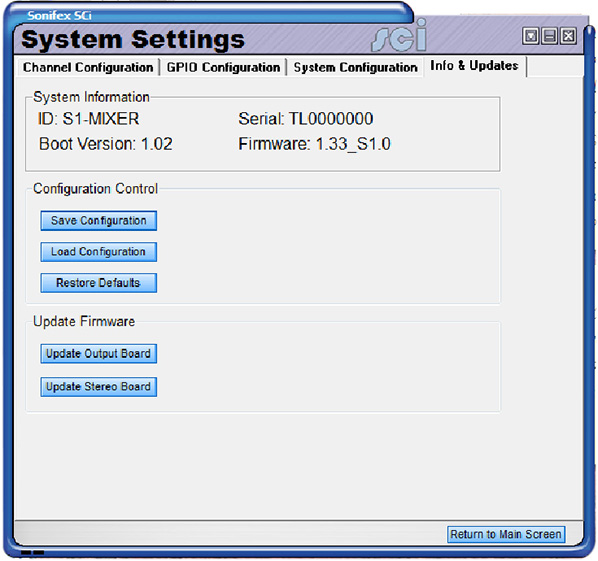598x561 pixels.
Task: Click Update Stereo Board button
Action: [99, 387]
